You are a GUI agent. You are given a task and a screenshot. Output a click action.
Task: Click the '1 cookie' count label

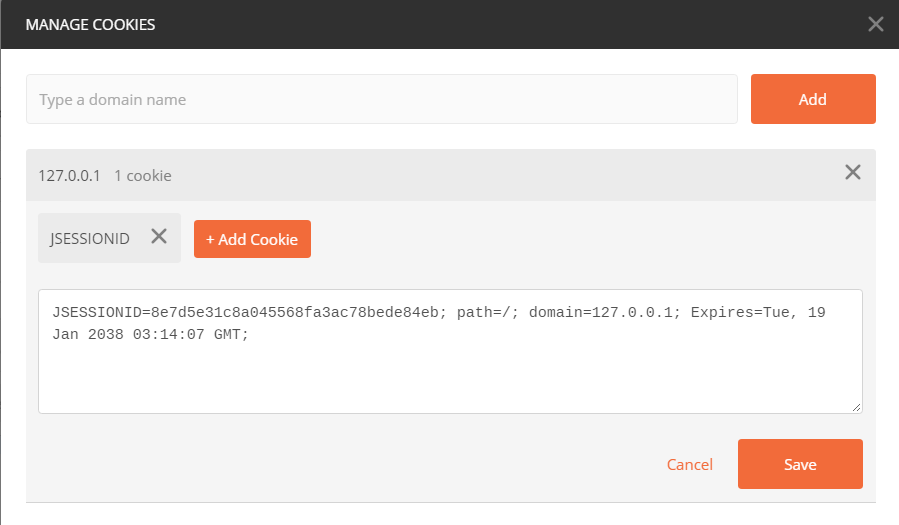click(x=143, y=175)
